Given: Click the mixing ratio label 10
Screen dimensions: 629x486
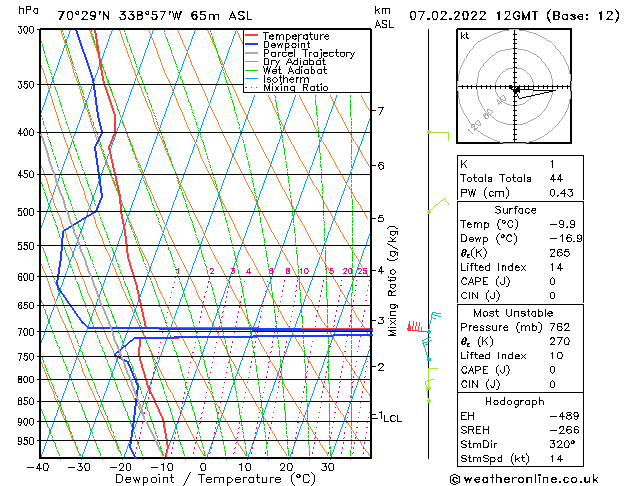Looking at the screenshot, I should [x=304, y=271].
